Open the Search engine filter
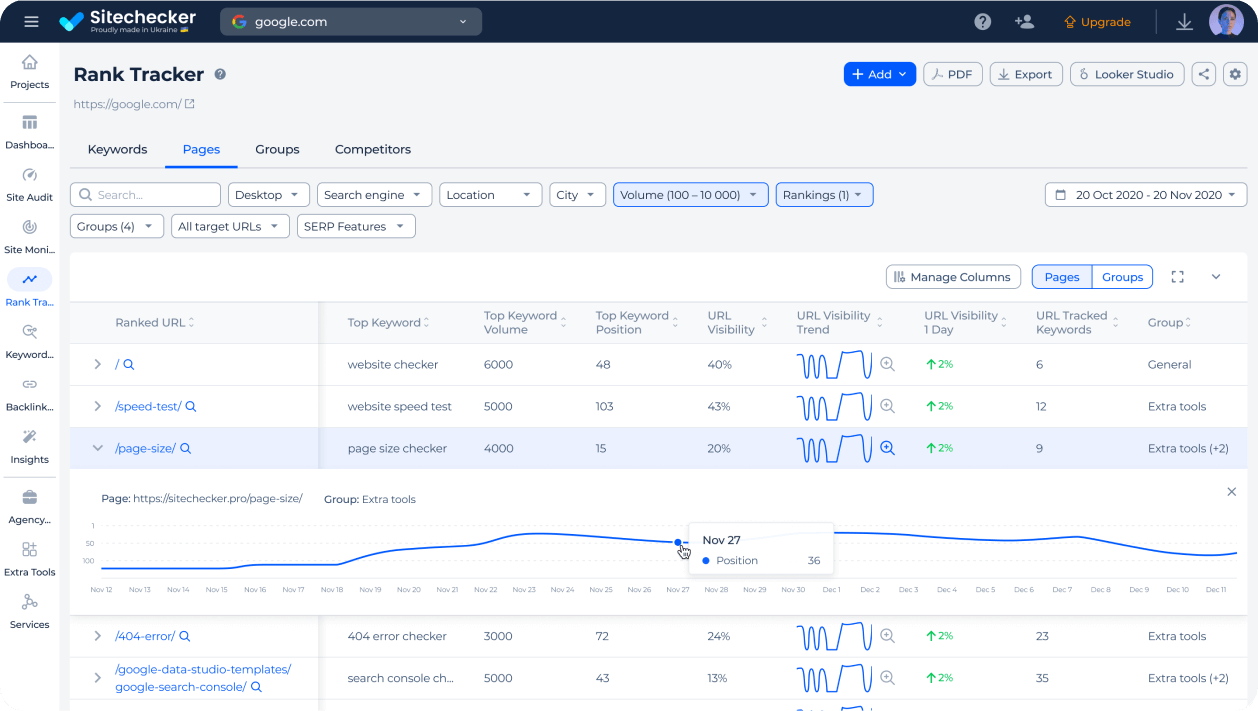1258x711 pixels. pos(375,195)
